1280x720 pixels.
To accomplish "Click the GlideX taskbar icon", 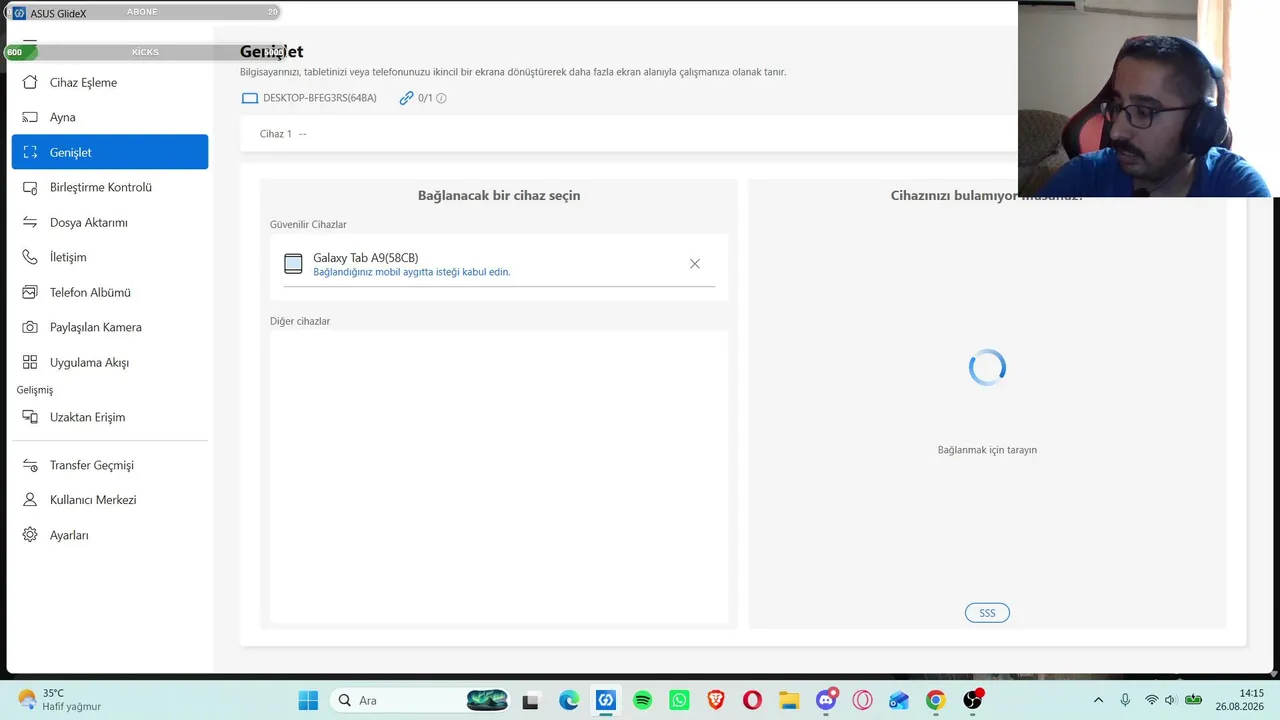I will 605,700.
